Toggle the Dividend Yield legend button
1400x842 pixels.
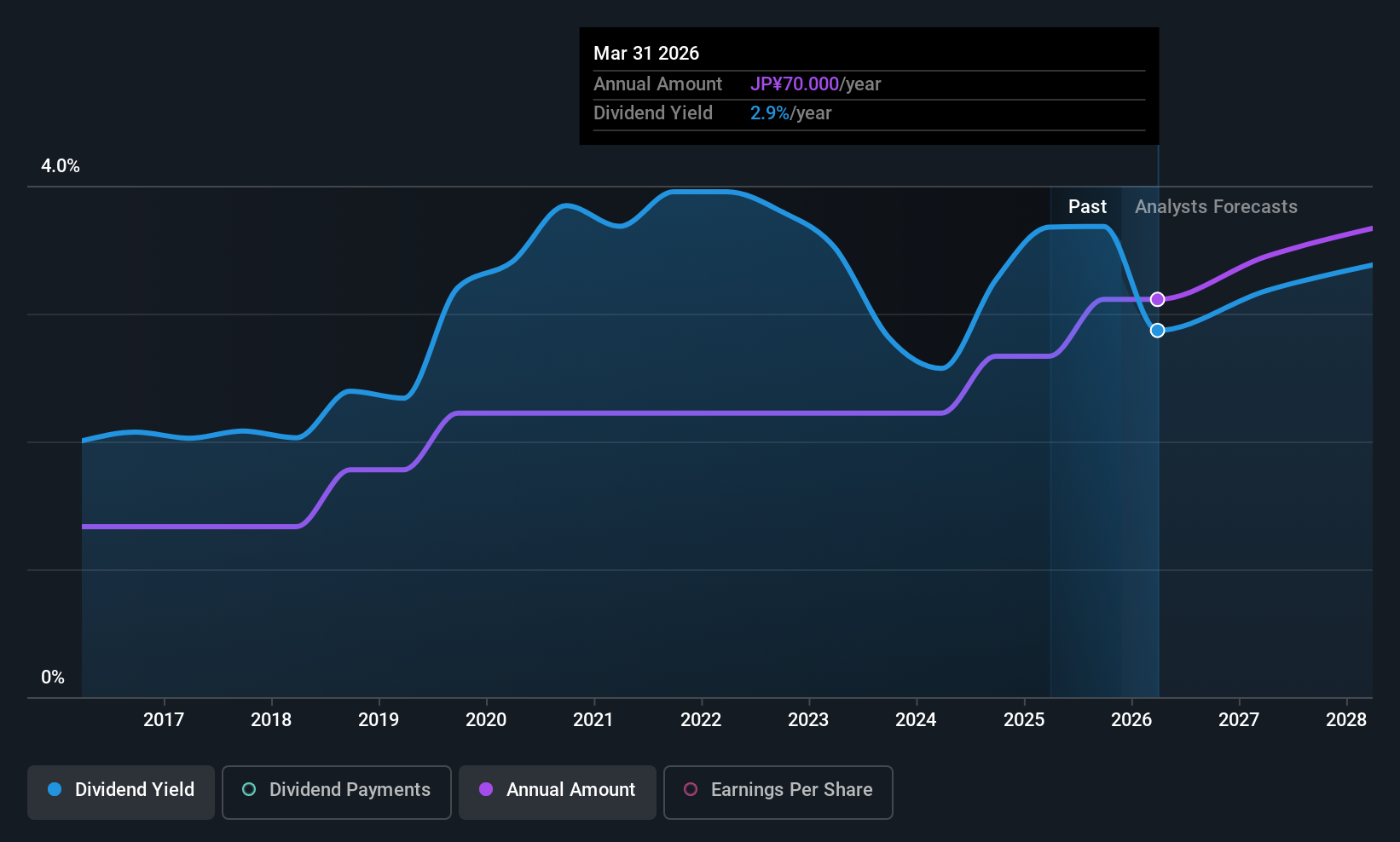[x=121, y=790]
